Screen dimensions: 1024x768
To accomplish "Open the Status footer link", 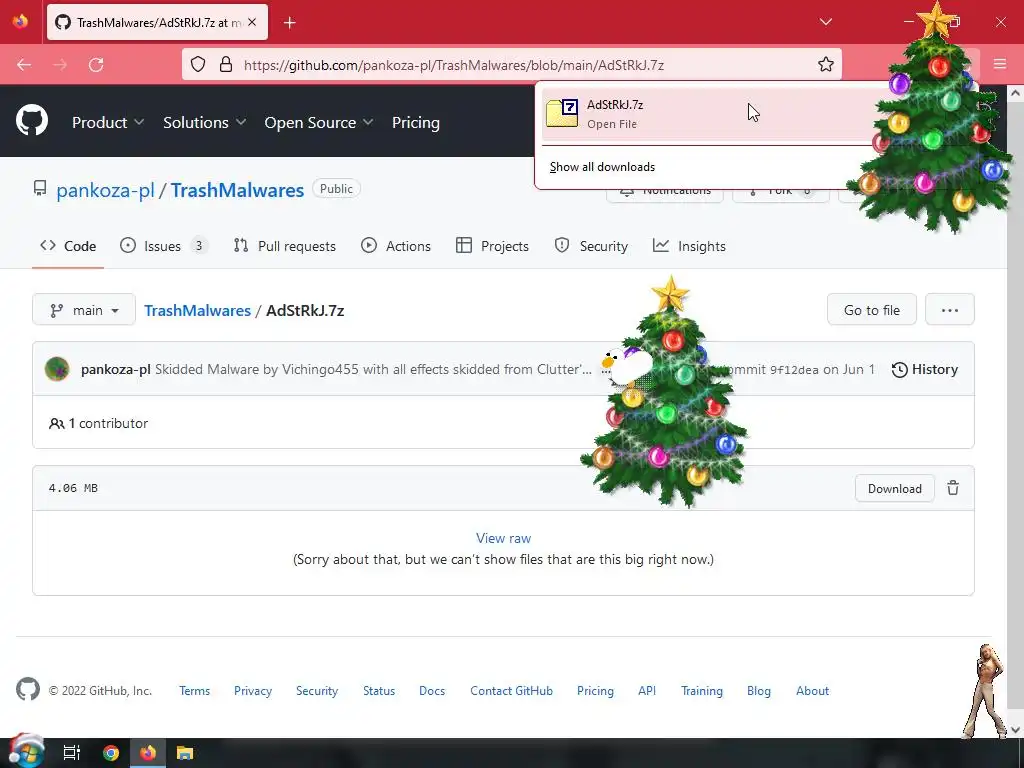I will [x=379, y=691].
